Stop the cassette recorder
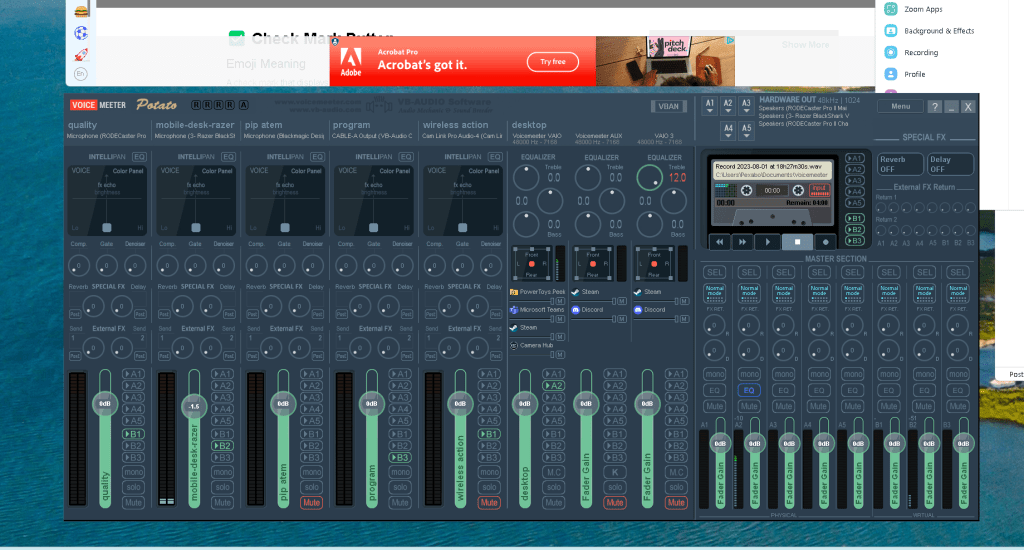The height and width of the screenshot is (550, 1024). 797,242
